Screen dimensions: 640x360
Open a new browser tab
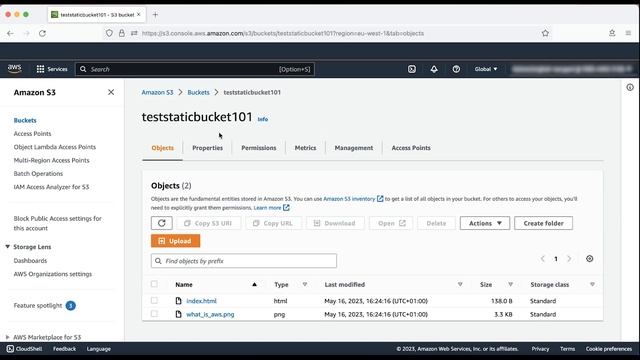tap(155, 15)
